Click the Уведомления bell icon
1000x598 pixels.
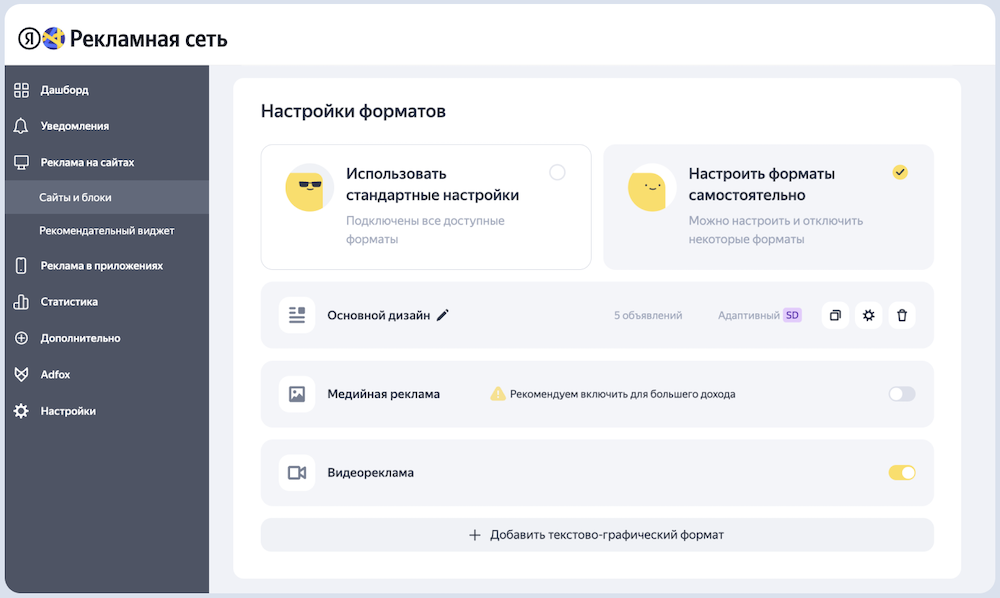pyautogui.click(x=21, y=126)
